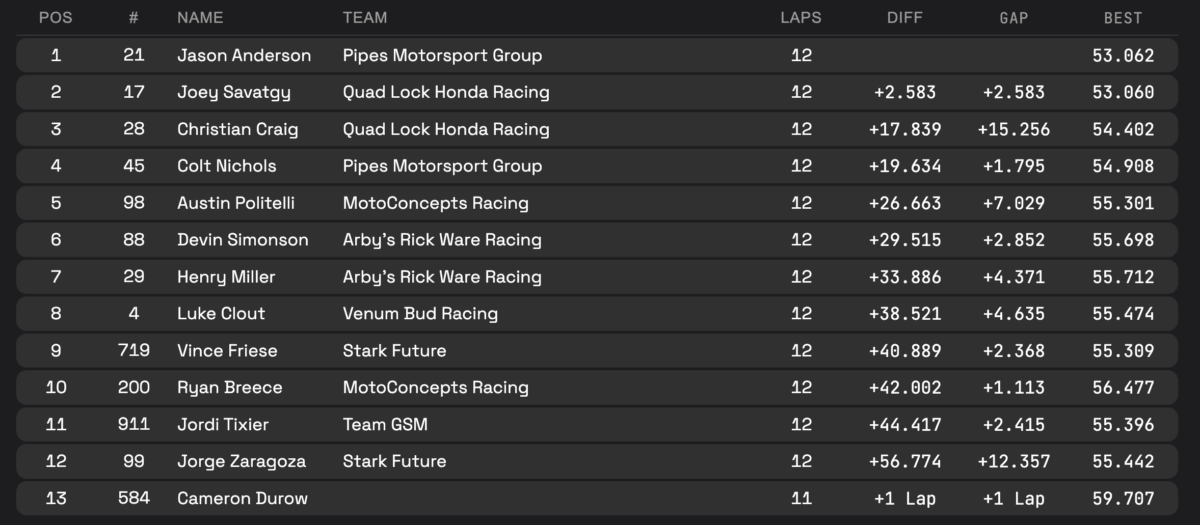Click Vince Friese's rider name

pos(227,351)
